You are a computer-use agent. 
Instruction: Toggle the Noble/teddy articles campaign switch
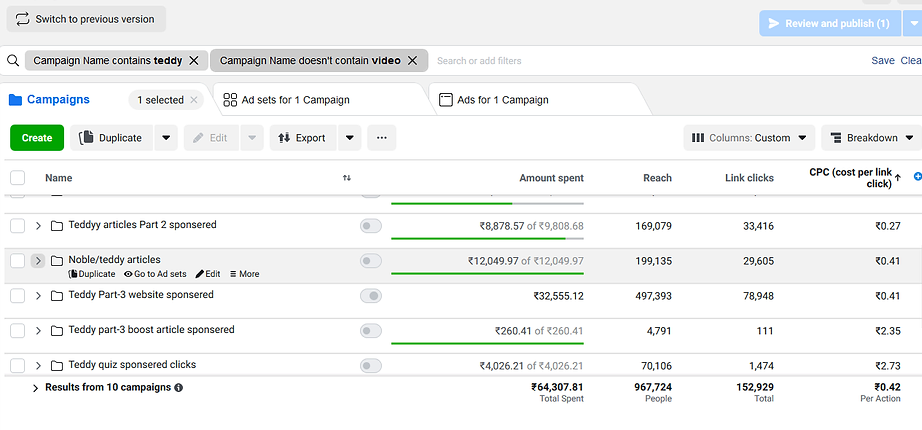[x=371, y=261]
